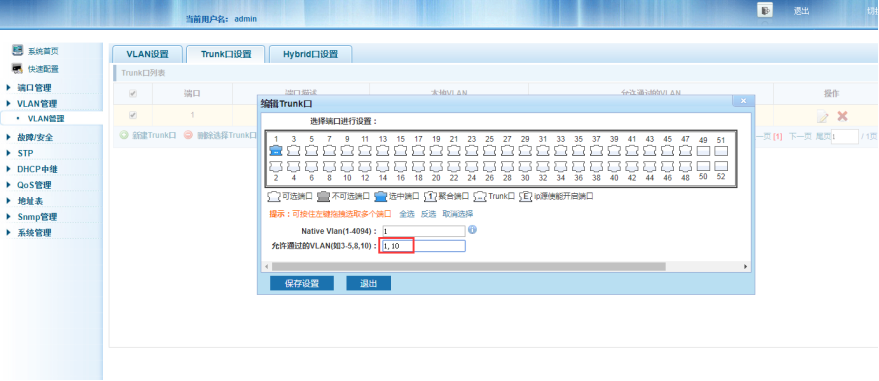This screenshot has width=879, height=381.
Task: Select port 1 icon in port panel
Action: point(276,151)
